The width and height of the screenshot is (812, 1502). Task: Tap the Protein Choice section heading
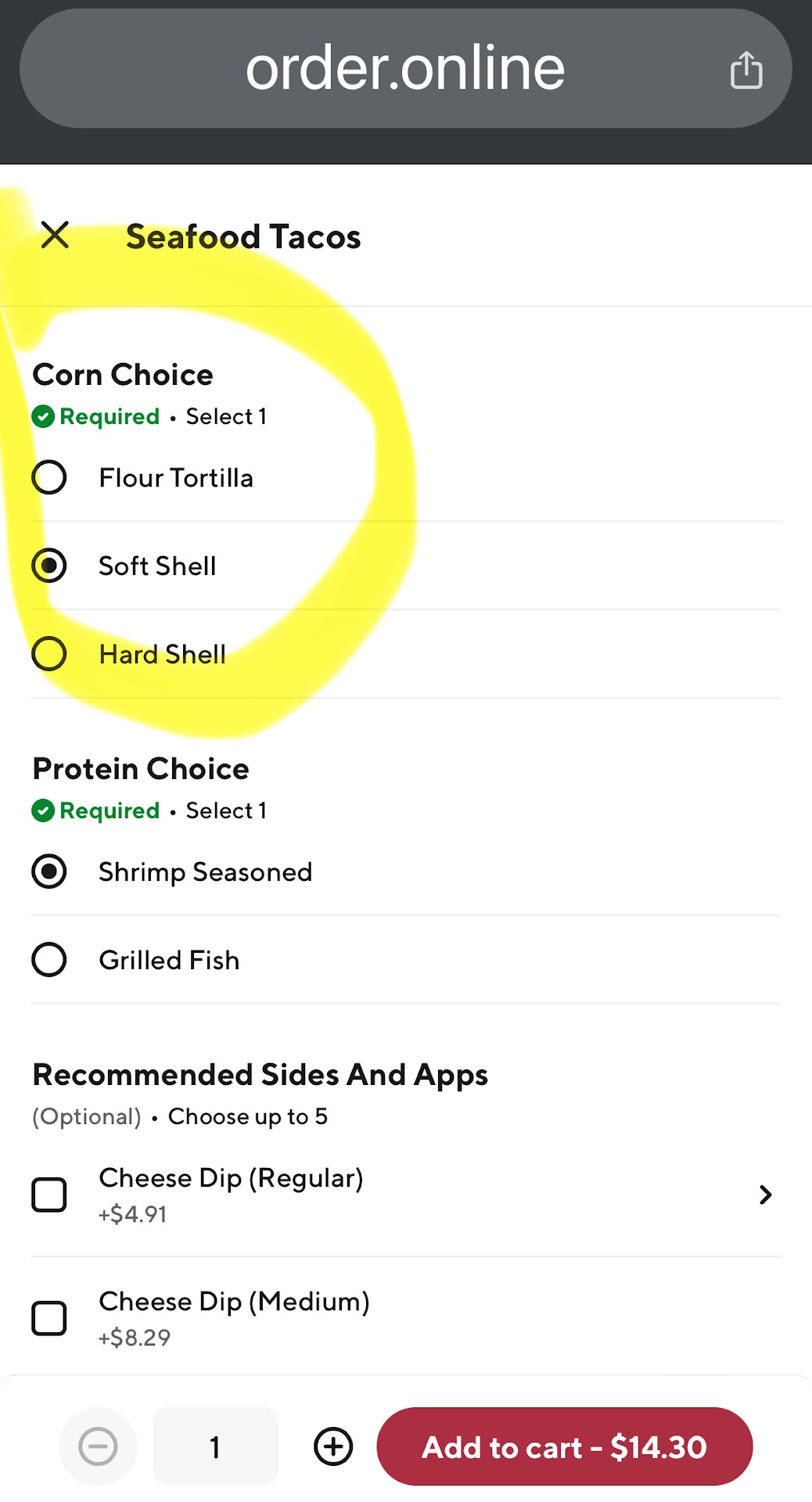tap(141, 769)
